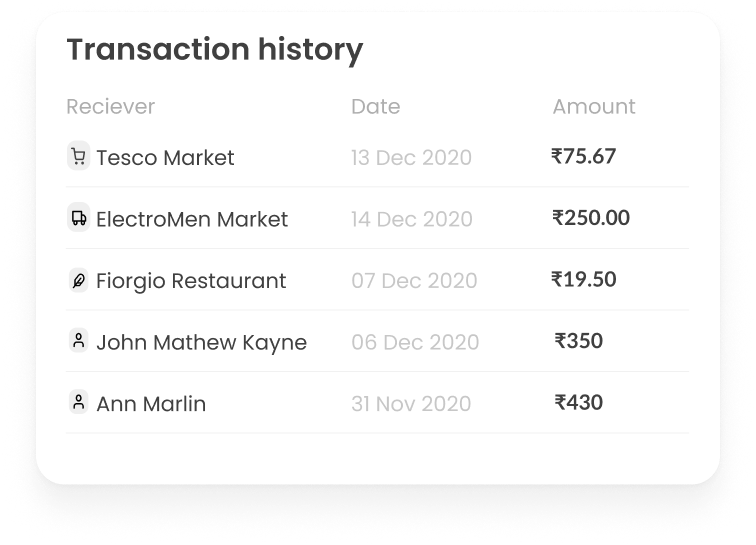Click the person icon beside John Mathew Kayne

pos(78,341)
